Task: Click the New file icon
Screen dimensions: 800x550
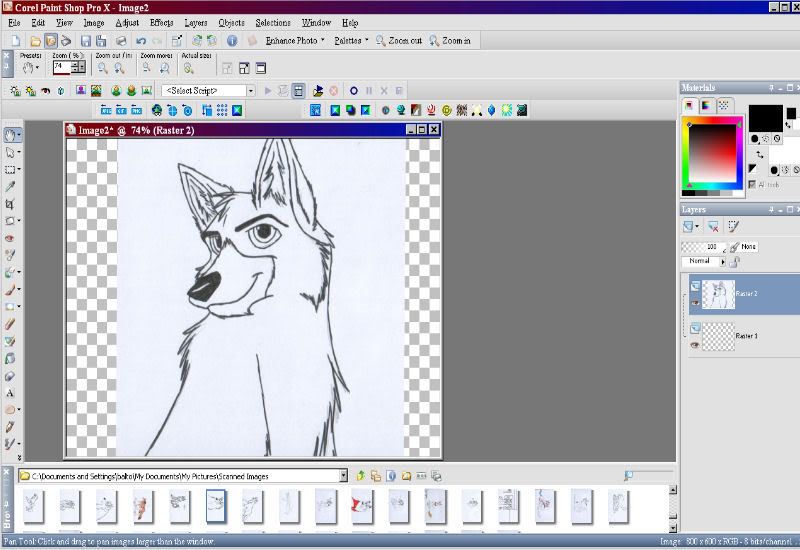Action: [16, 41]
